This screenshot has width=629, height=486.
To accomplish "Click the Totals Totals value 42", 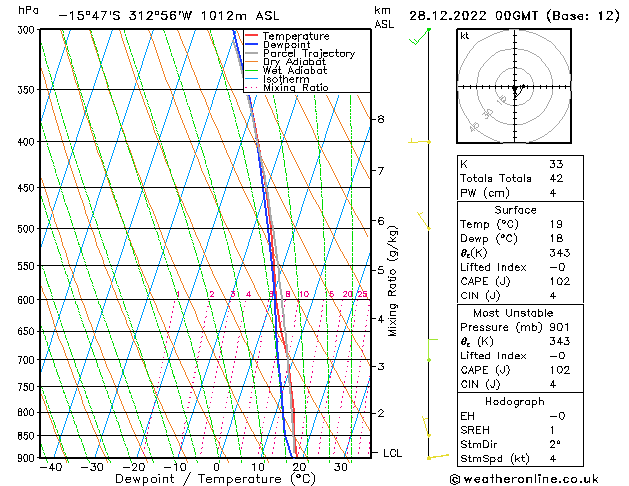I will [556, 178].
